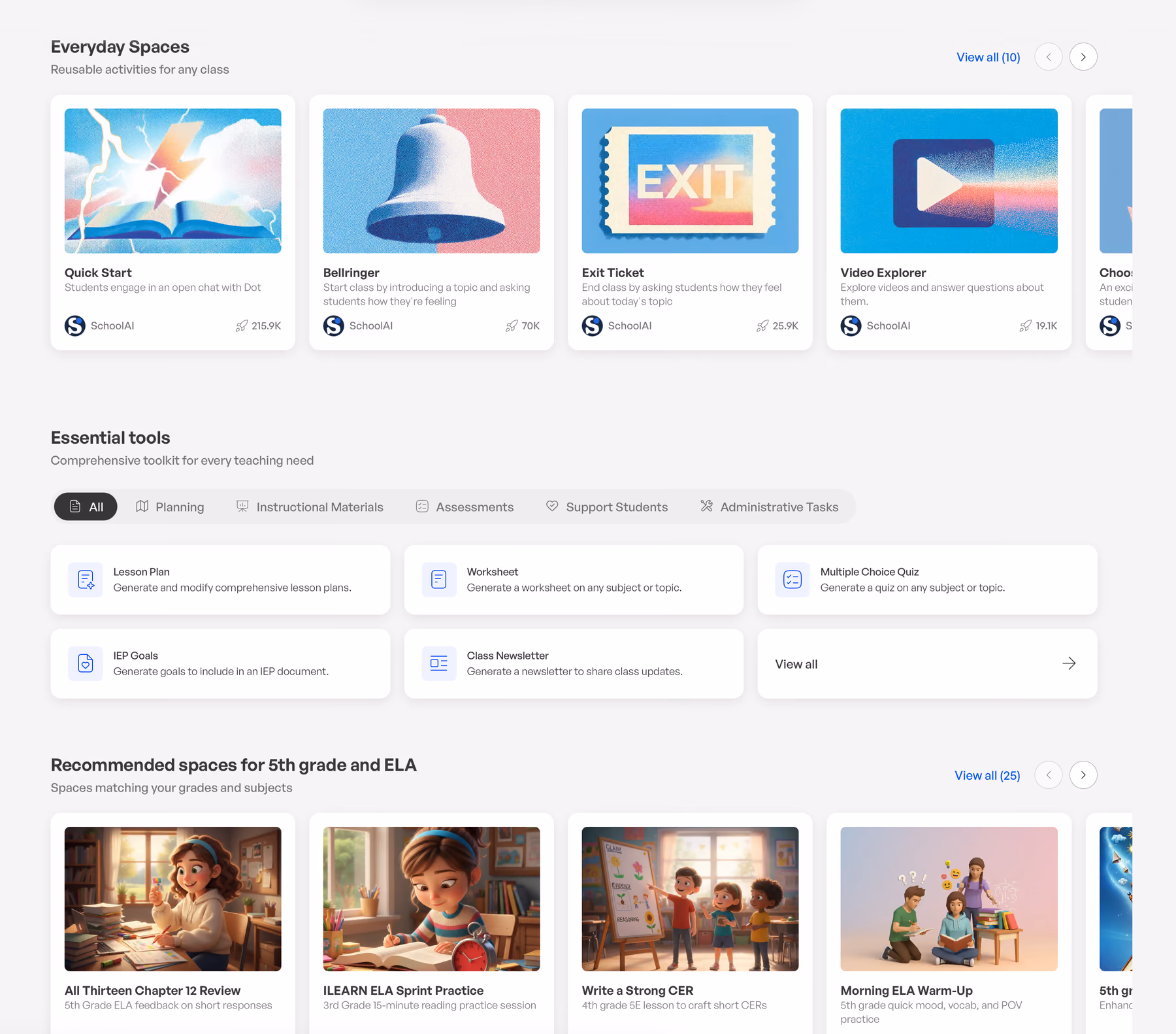Click the IEP Goals heart document icon
Screen dimensions: 1176x1034
[86, 663]
